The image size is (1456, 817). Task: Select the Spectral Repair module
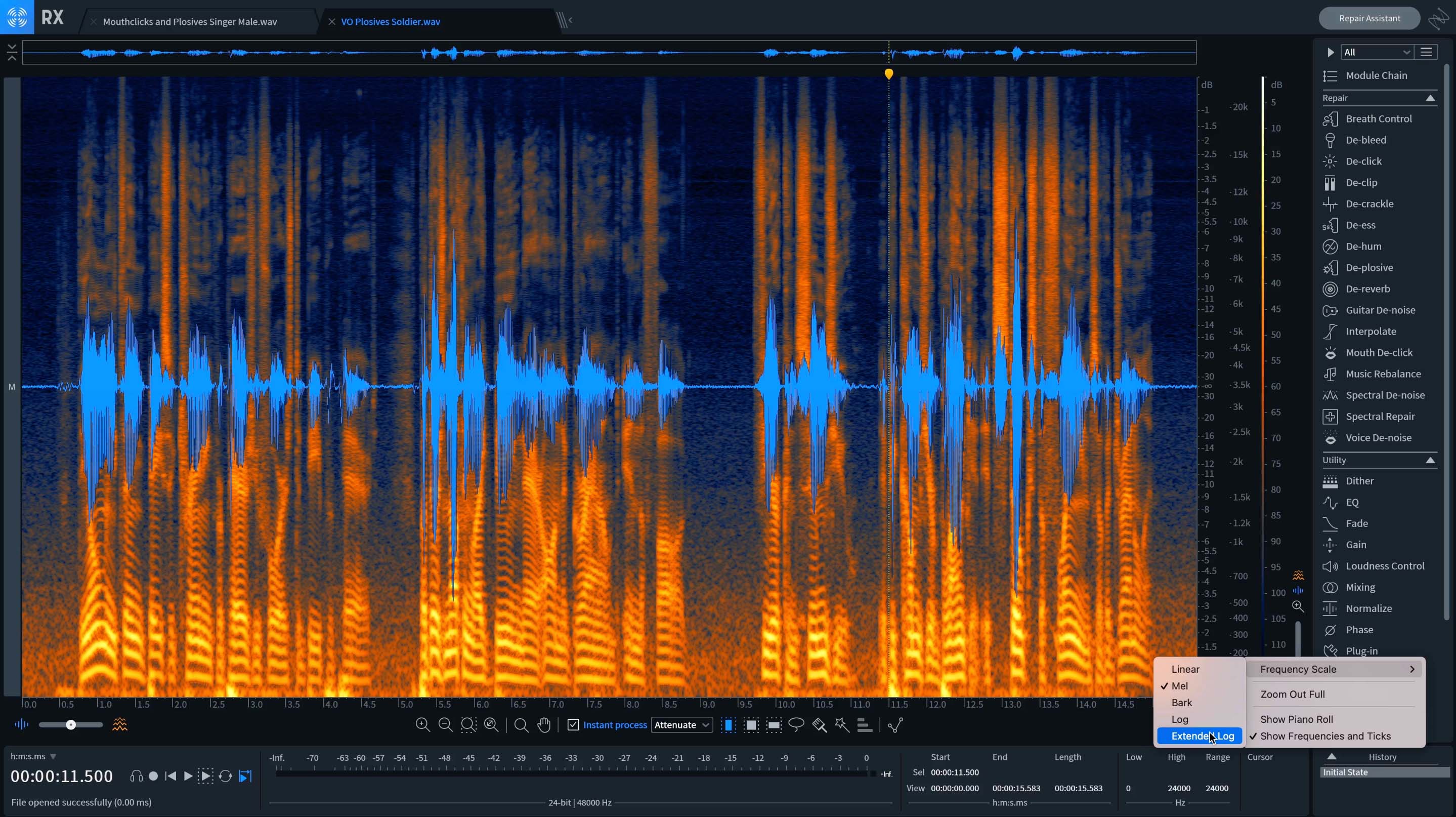(1380, 415)
